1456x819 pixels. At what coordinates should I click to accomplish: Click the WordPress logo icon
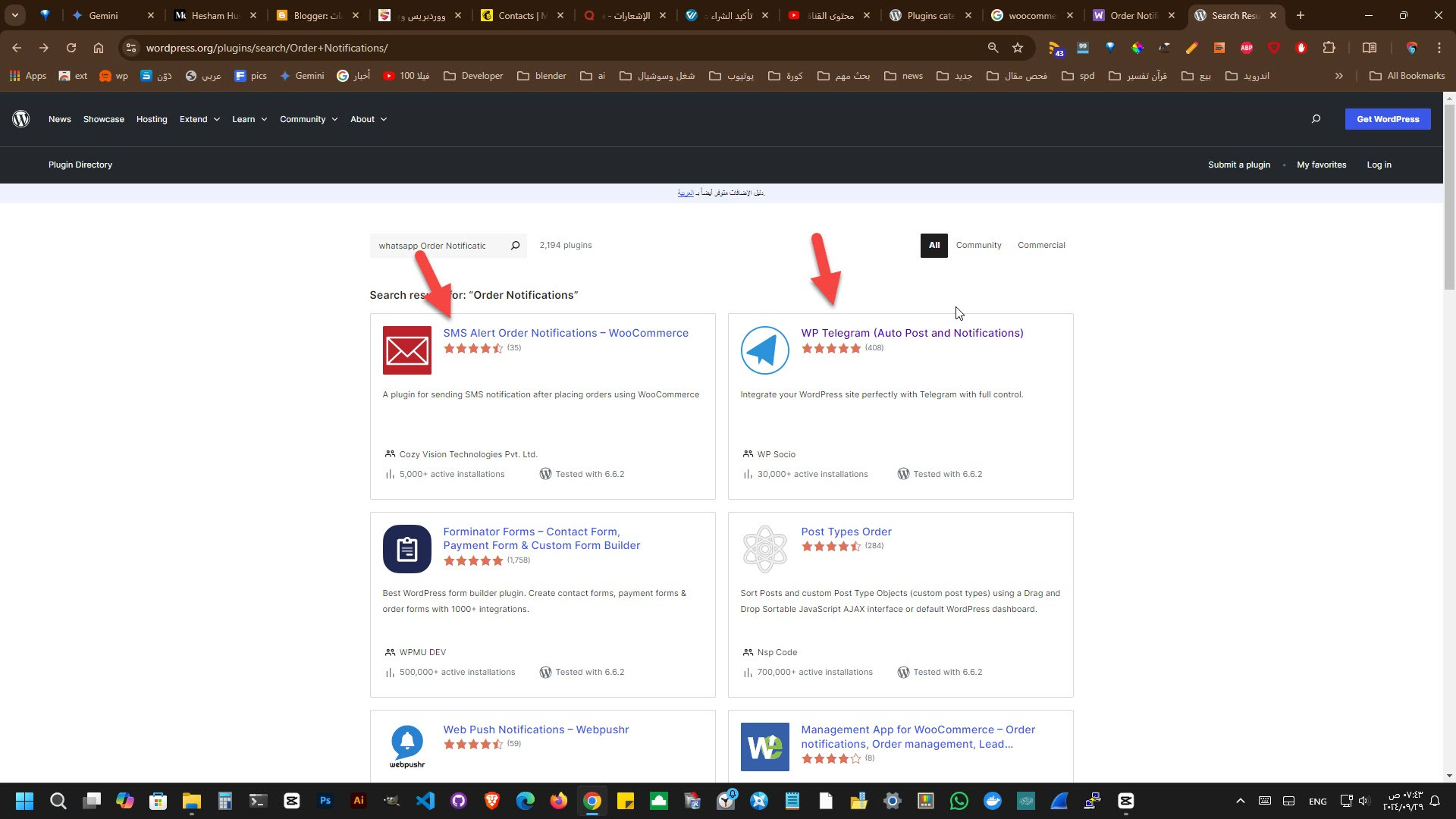21,119
